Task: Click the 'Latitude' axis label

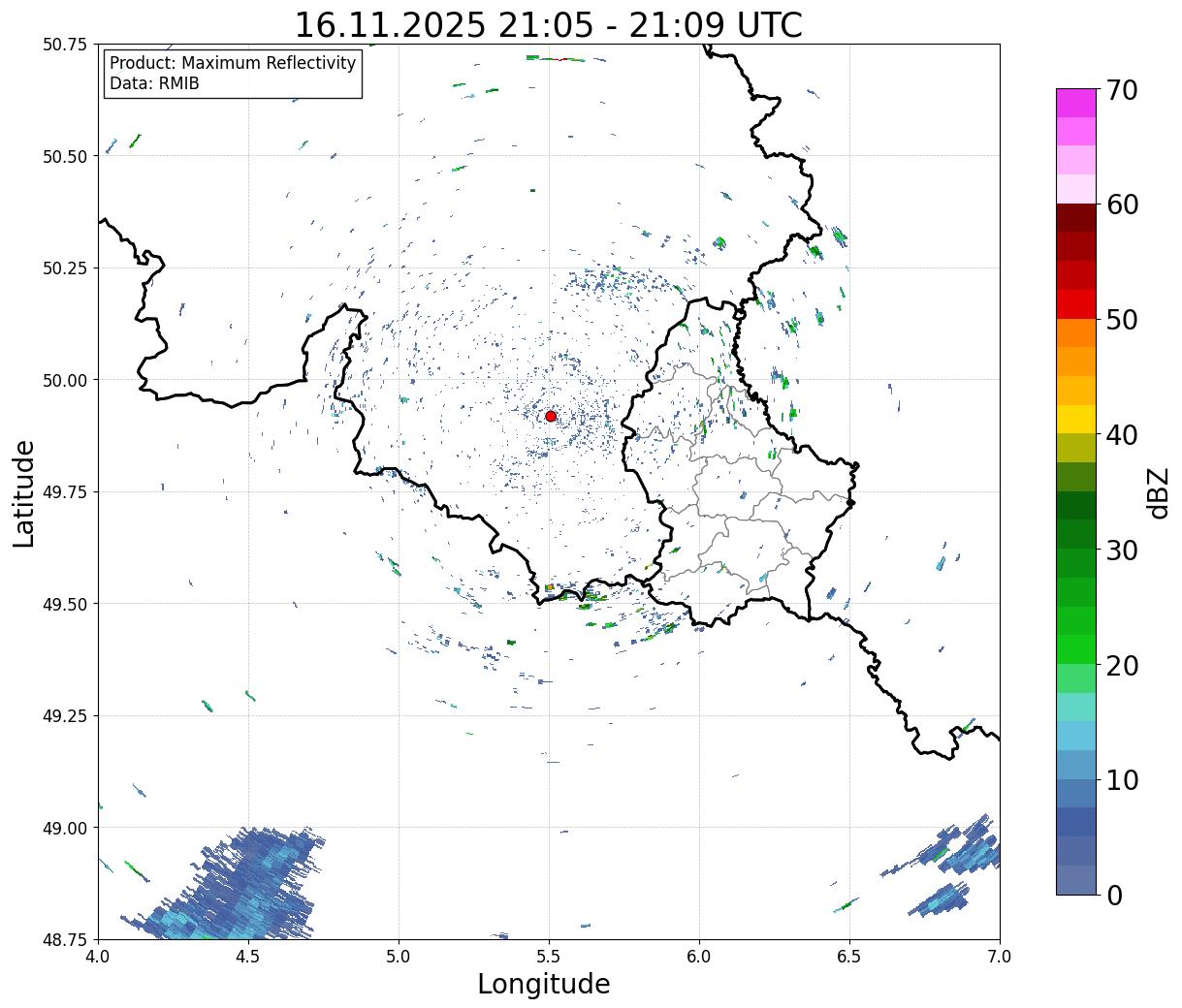Action: click(24, 492)
